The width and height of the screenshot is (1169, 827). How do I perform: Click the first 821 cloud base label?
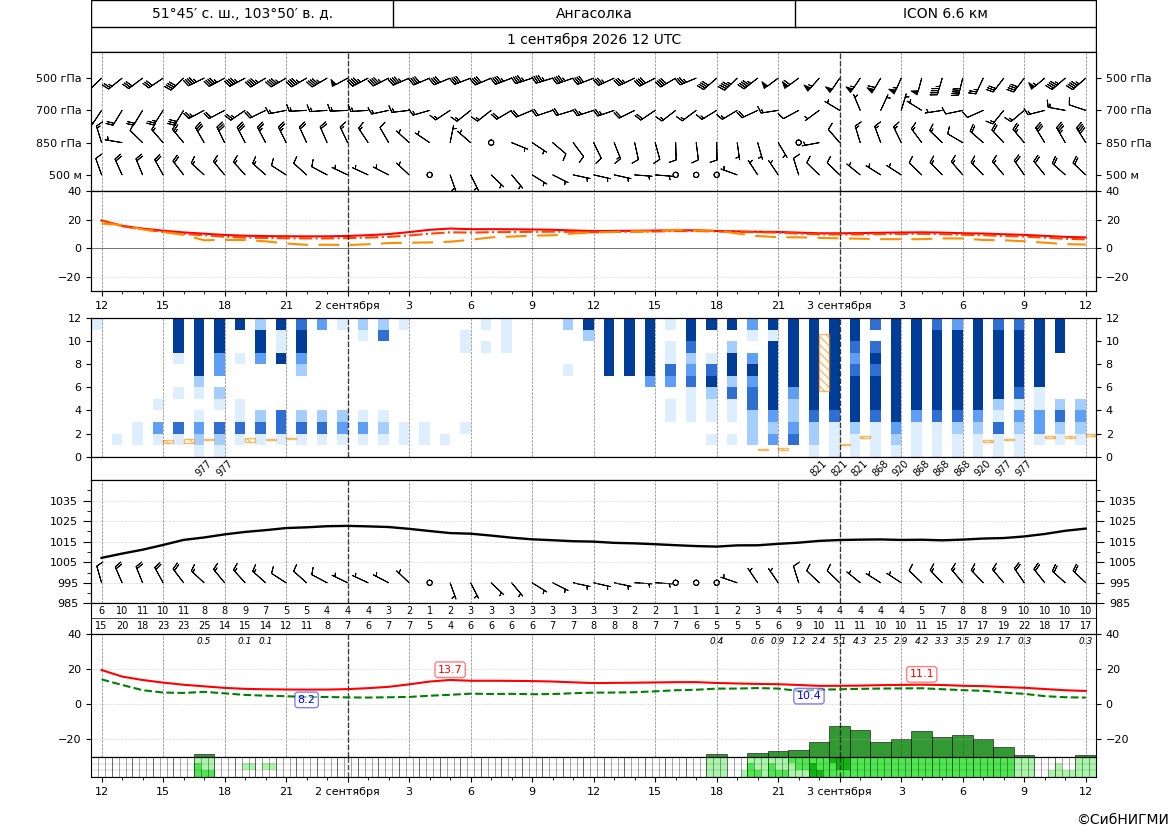pos(818,468)
